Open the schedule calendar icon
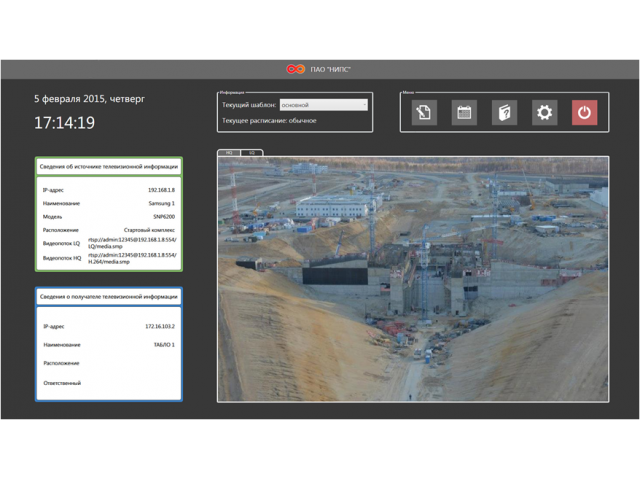Viewport: 640px width, 480px height. pyautogui.click(x=464, y=113)
